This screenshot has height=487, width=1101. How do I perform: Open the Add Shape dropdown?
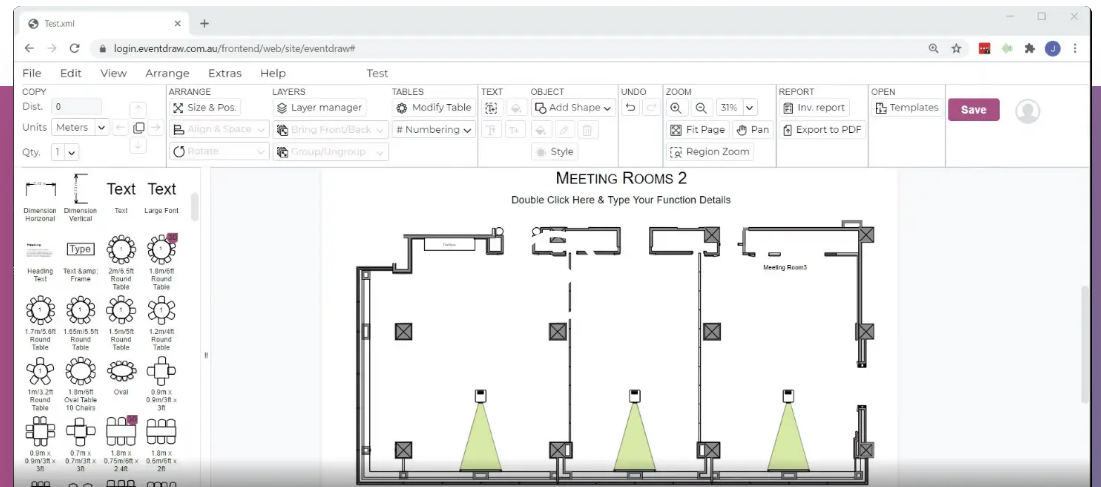tap(573, 107)
